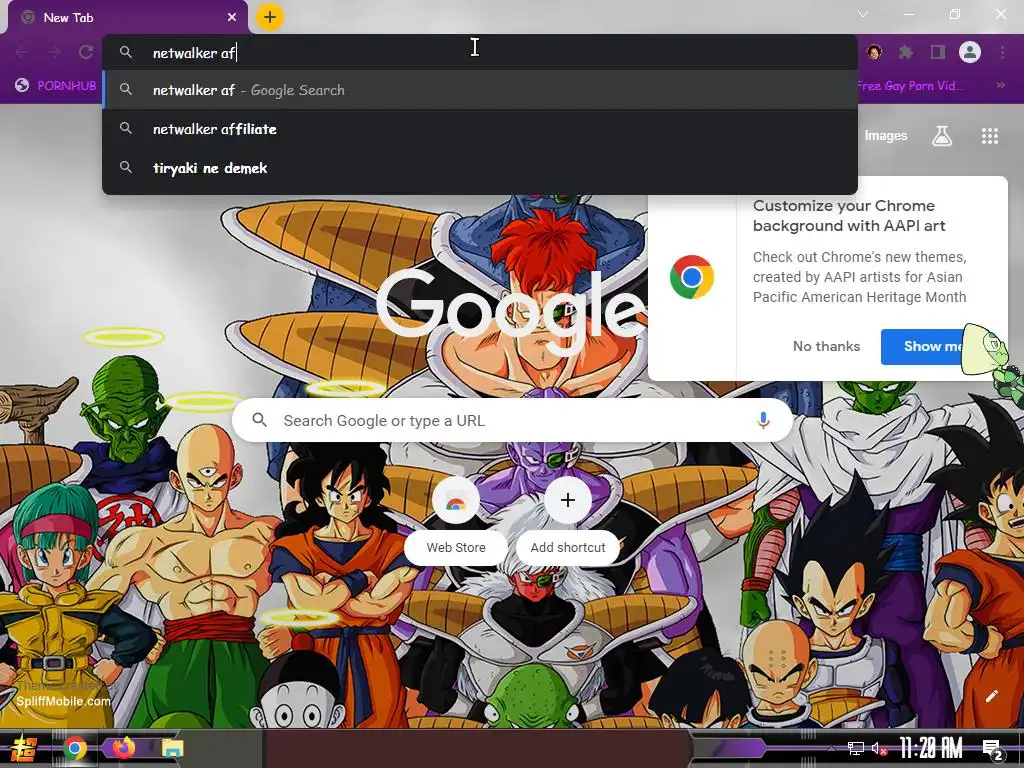The width and height of the screenshot is (1024, 768).
Task: Select 'netwalker af - Google Search' suggestion
Action: (x=480, y=90)
